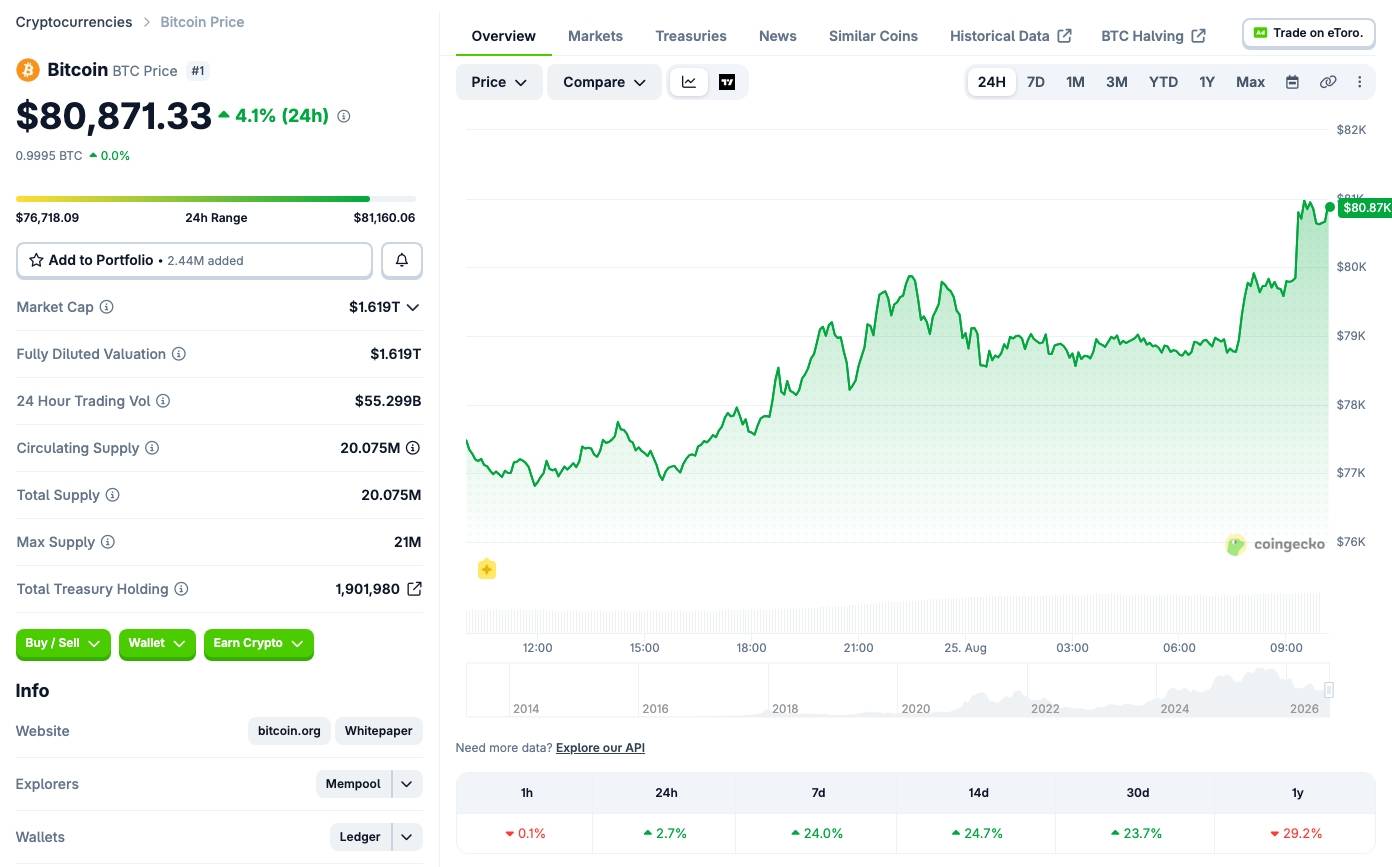Select the 1Y time range
This screenshot has width=1392, height=867.
coord(1207,82)
